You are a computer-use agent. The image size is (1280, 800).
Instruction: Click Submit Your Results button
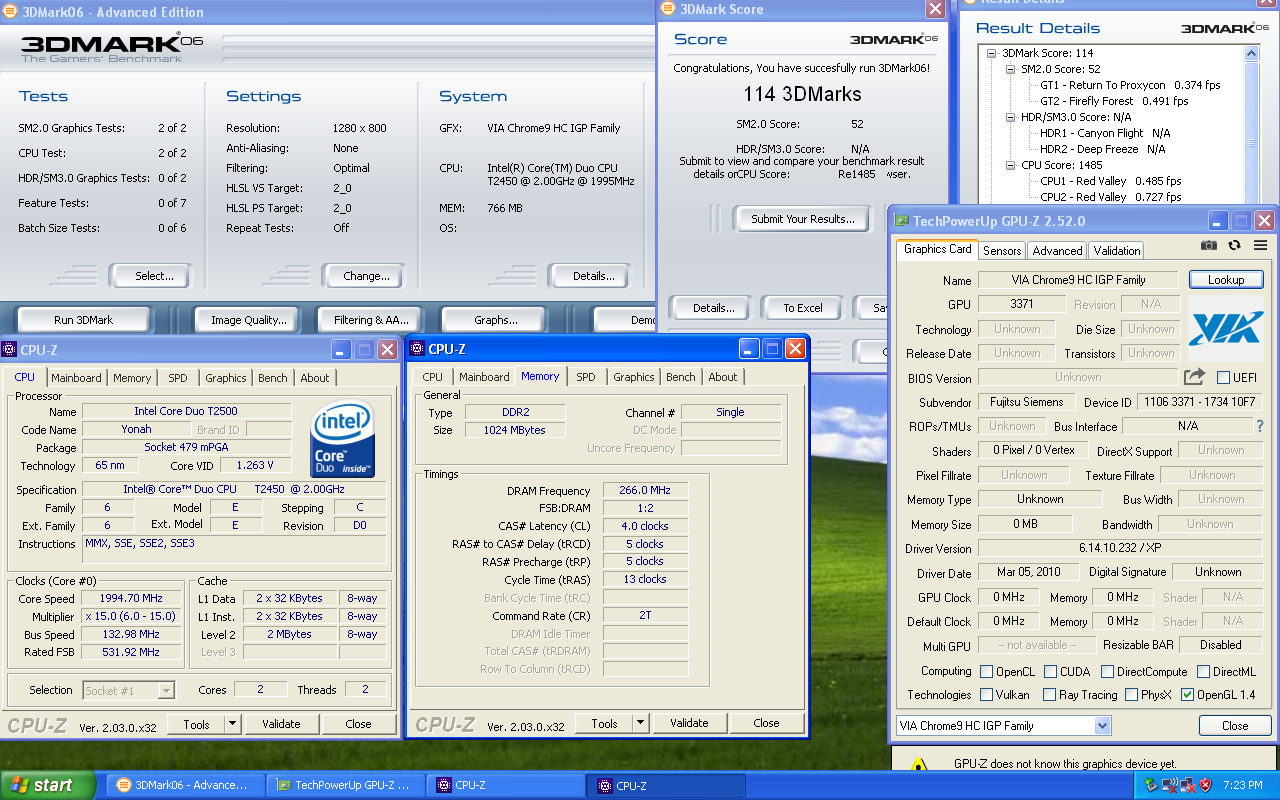803,219
